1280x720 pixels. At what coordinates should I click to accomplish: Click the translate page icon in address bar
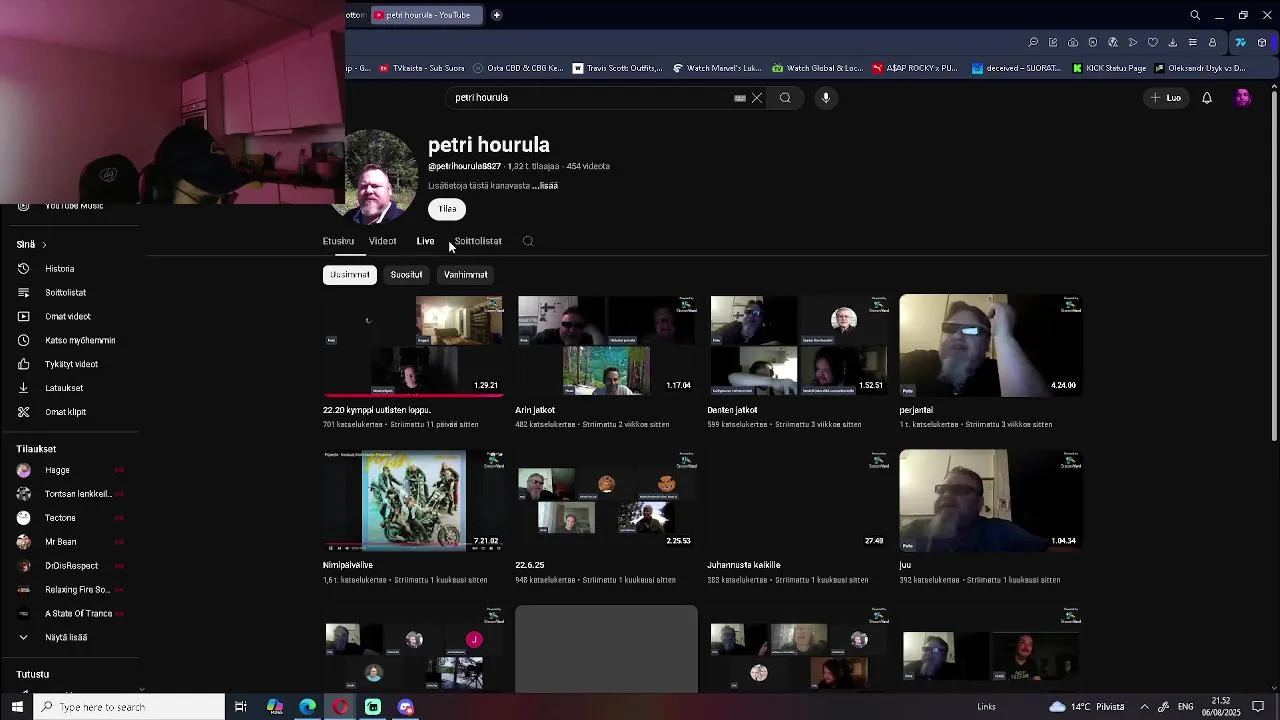pyautogui.click(x=1113, y=42)
